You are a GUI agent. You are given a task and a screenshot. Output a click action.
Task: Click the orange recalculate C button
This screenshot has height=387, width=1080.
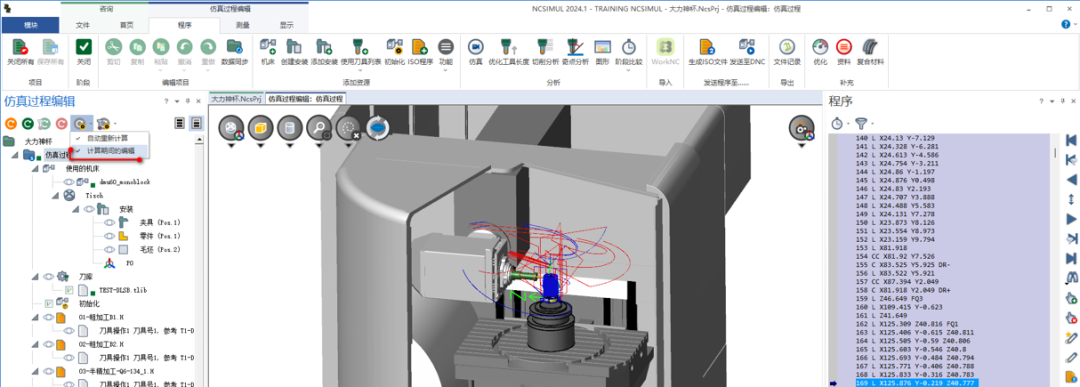click(x=10, y=124)
